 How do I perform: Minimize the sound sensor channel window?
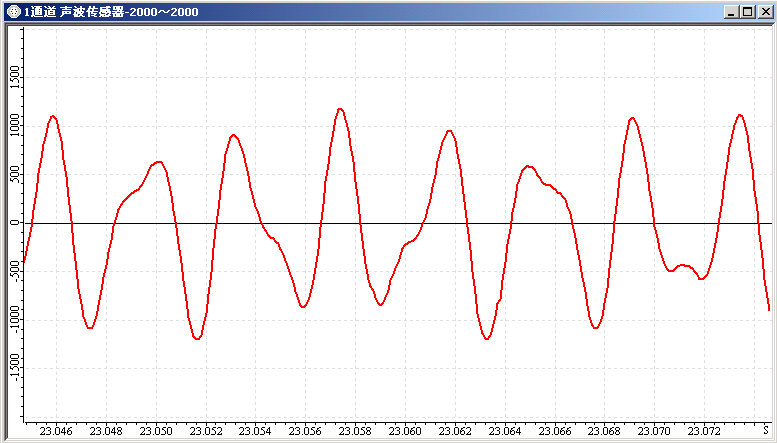pos(732,11)
